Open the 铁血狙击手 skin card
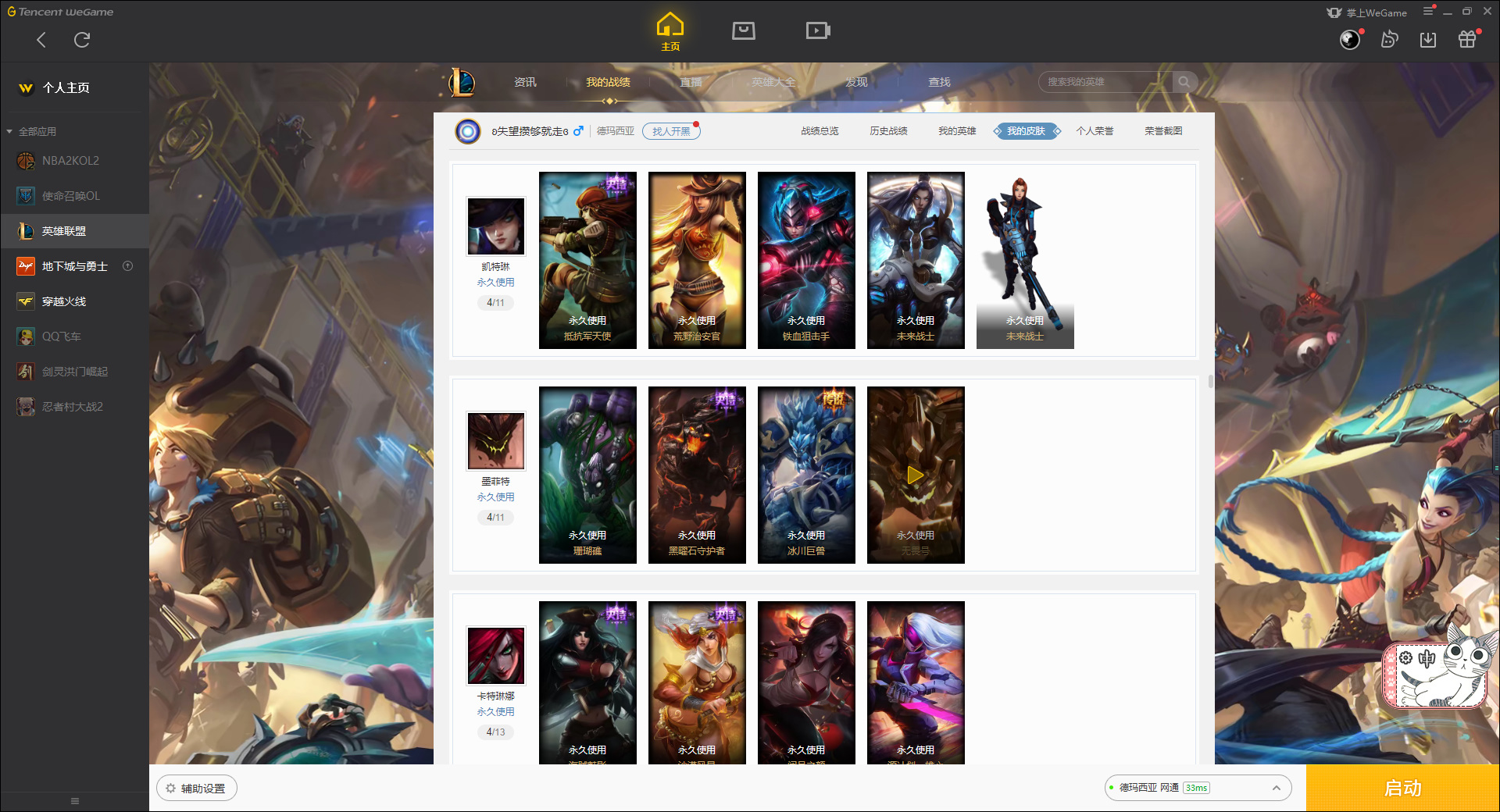Screen dimensions: 1500x812 click(x=806, y=260)
